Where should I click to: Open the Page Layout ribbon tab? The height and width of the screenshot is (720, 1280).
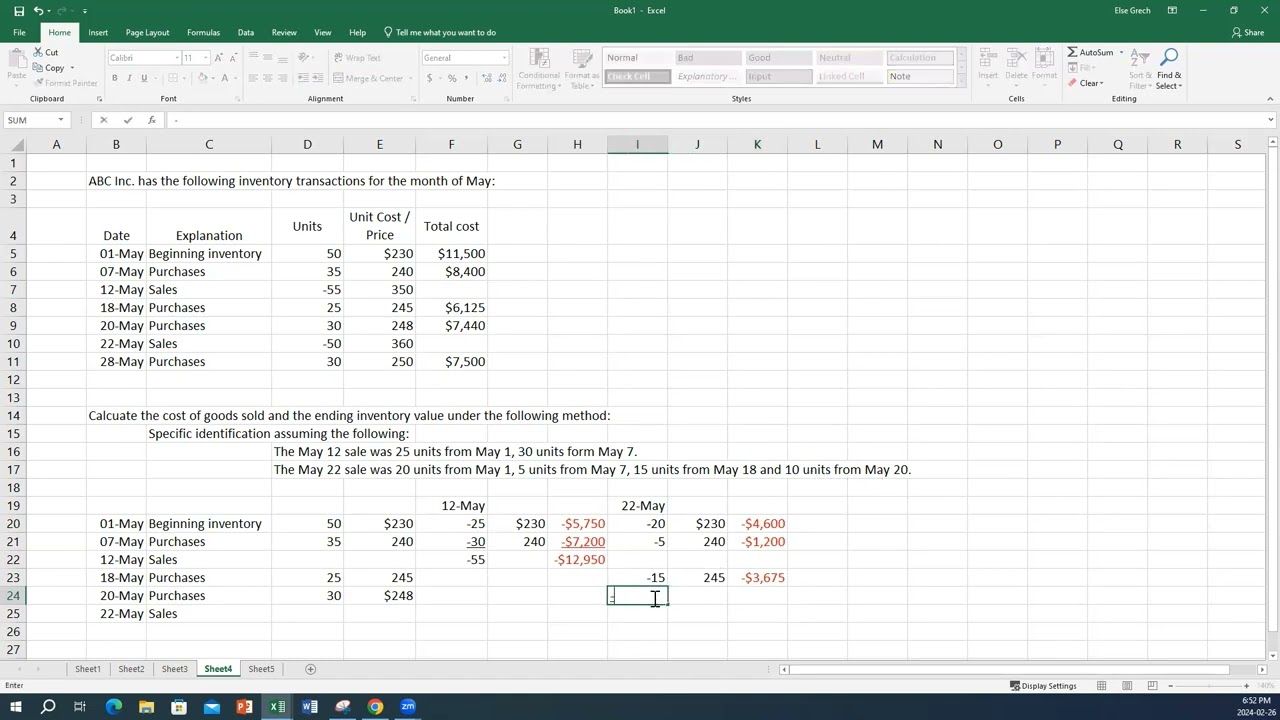pos(147,32)
